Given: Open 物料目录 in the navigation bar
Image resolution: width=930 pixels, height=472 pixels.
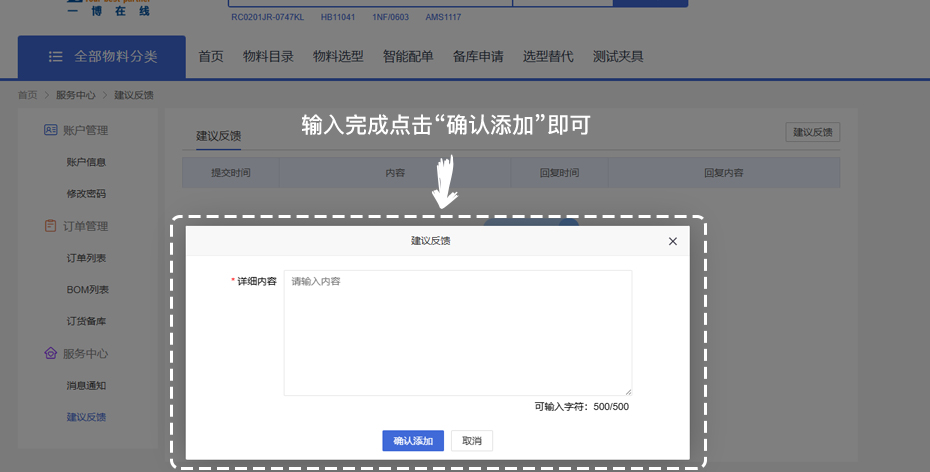Looking at the screenshot, I should click(x=268, y=57).
